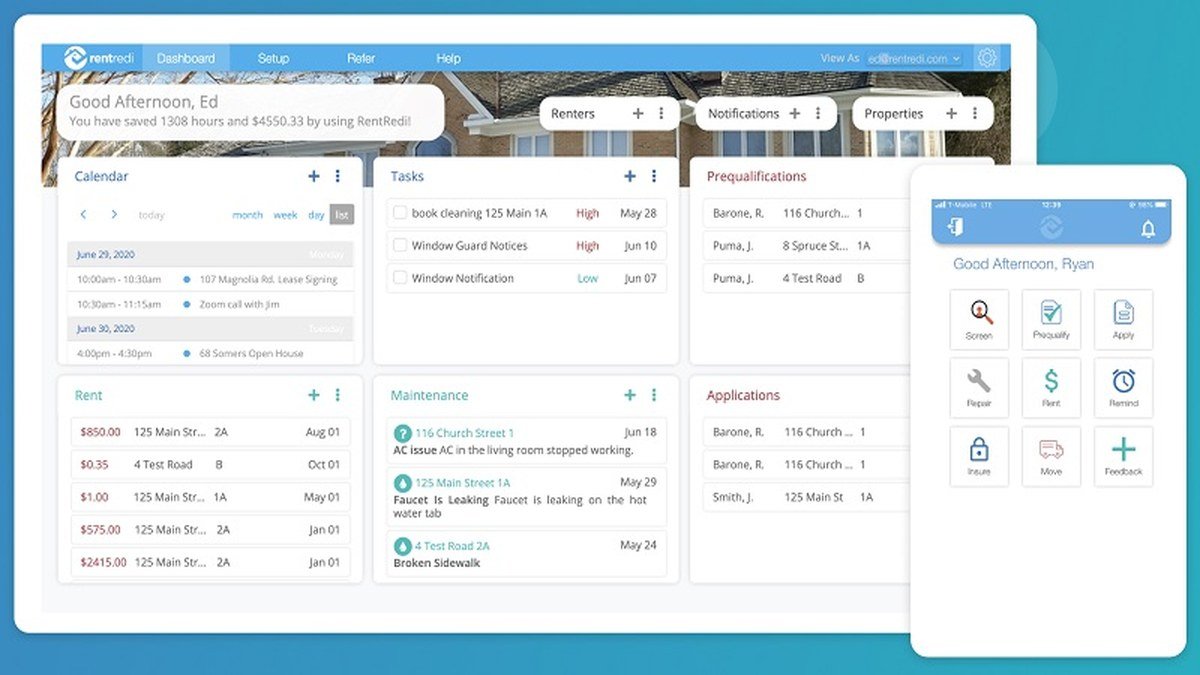This screenshot has width=1200, height=675.
Task: Add a new calendar event
Action: click(314, 176)
